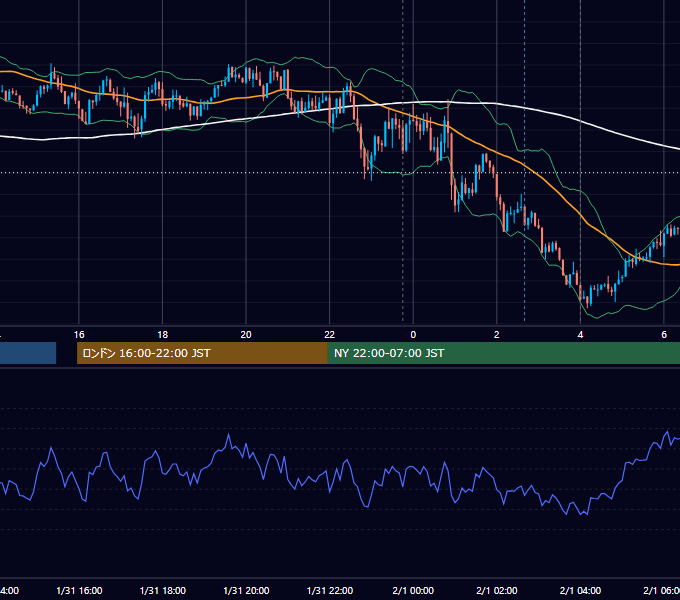Image resolution: width=680 pixels, height=600 pixels.
Task: Click the NY 22:00-07:00 JST session bar
Action: tap(503, 353)
